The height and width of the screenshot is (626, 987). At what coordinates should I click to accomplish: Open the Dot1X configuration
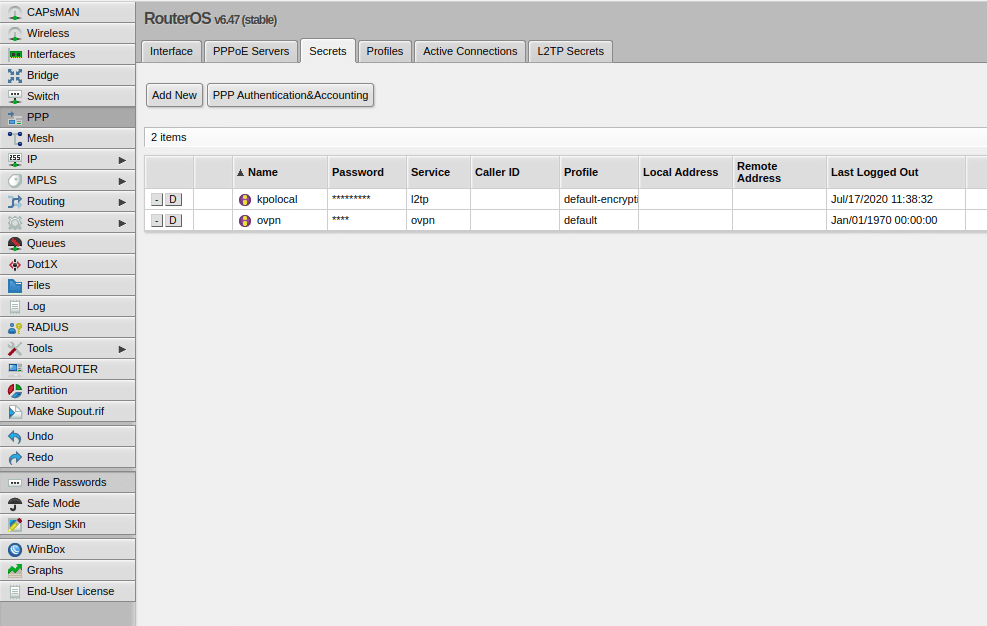point(43,264)
